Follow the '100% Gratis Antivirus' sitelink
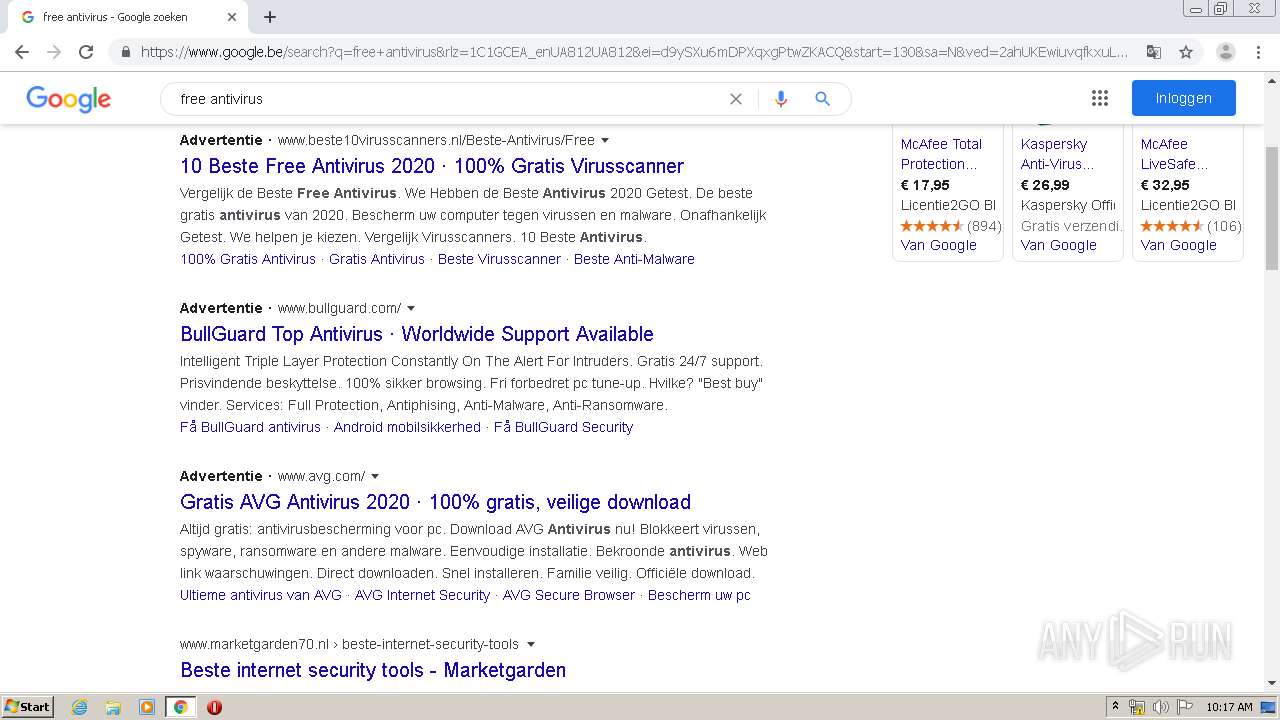The height and width of the screenshot is (720, 1280). coord(248,259)
